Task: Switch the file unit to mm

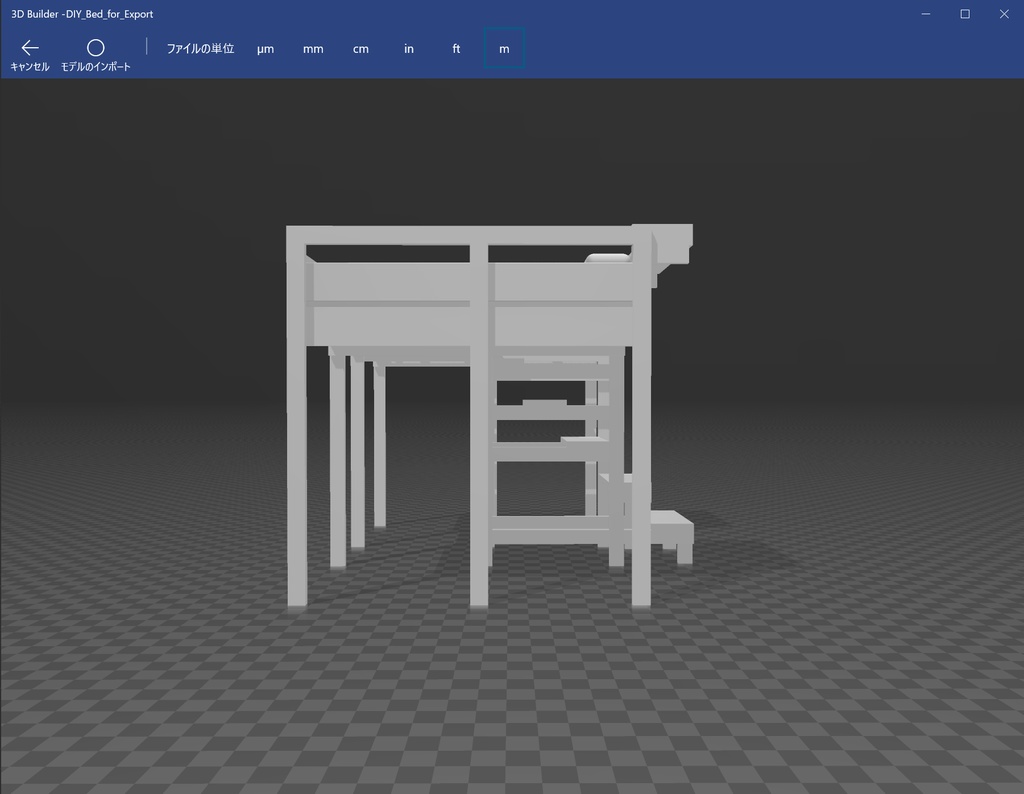Action: [x=312, y=48]
